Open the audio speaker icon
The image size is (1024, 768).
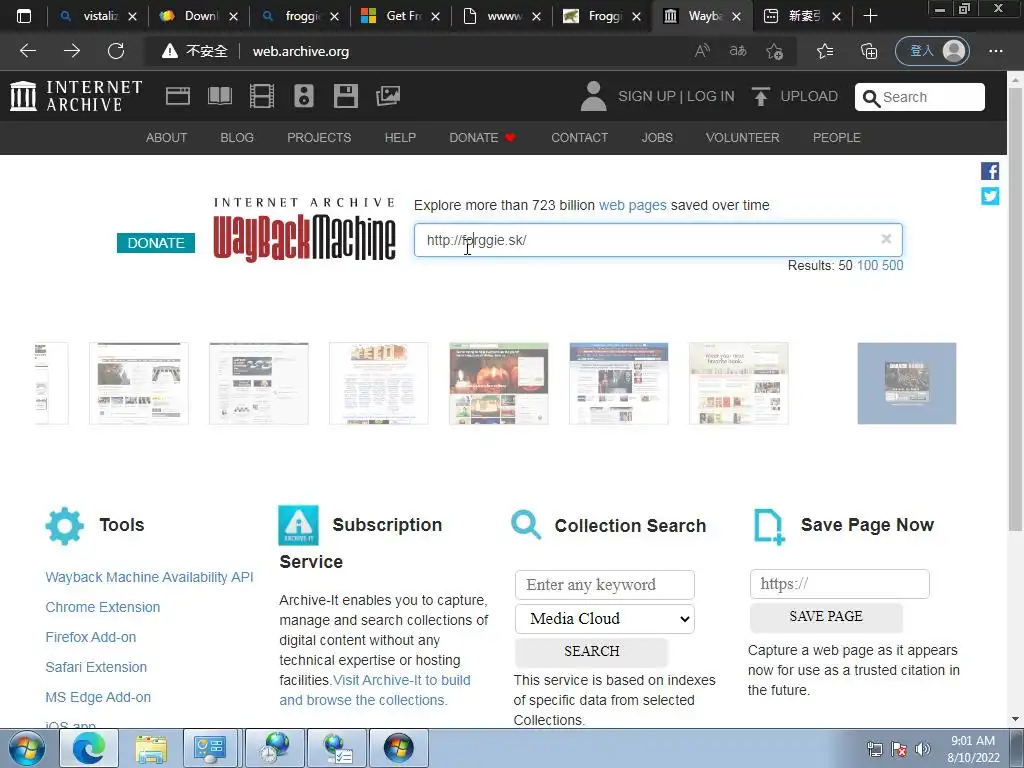pyautogui.click(x=304, y=96)
